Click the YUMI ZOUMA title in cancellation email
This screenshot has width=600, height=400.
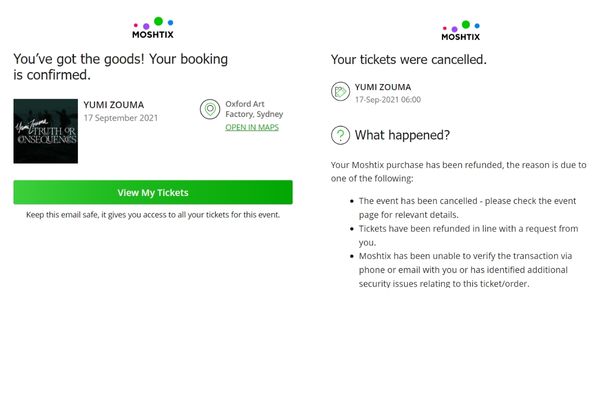pyautogui.click(x=383, y=87)
